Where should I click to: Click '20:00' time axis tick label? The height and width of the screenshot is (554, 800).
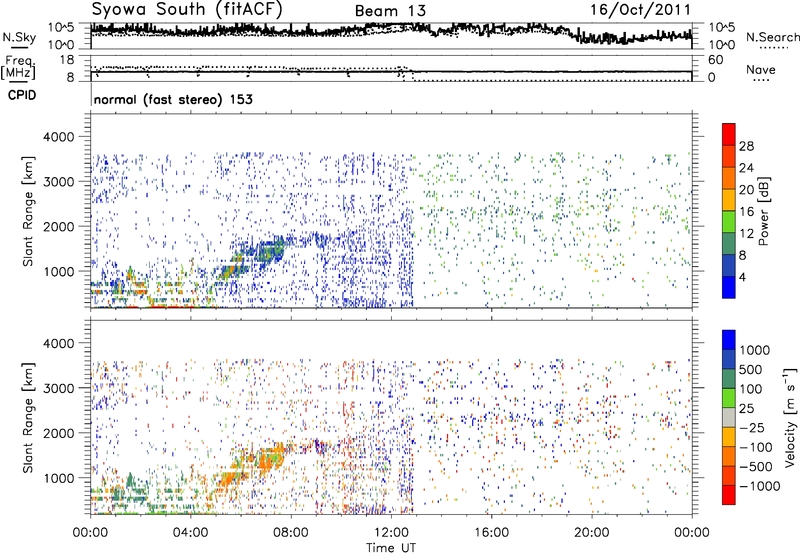pos(591,533)
